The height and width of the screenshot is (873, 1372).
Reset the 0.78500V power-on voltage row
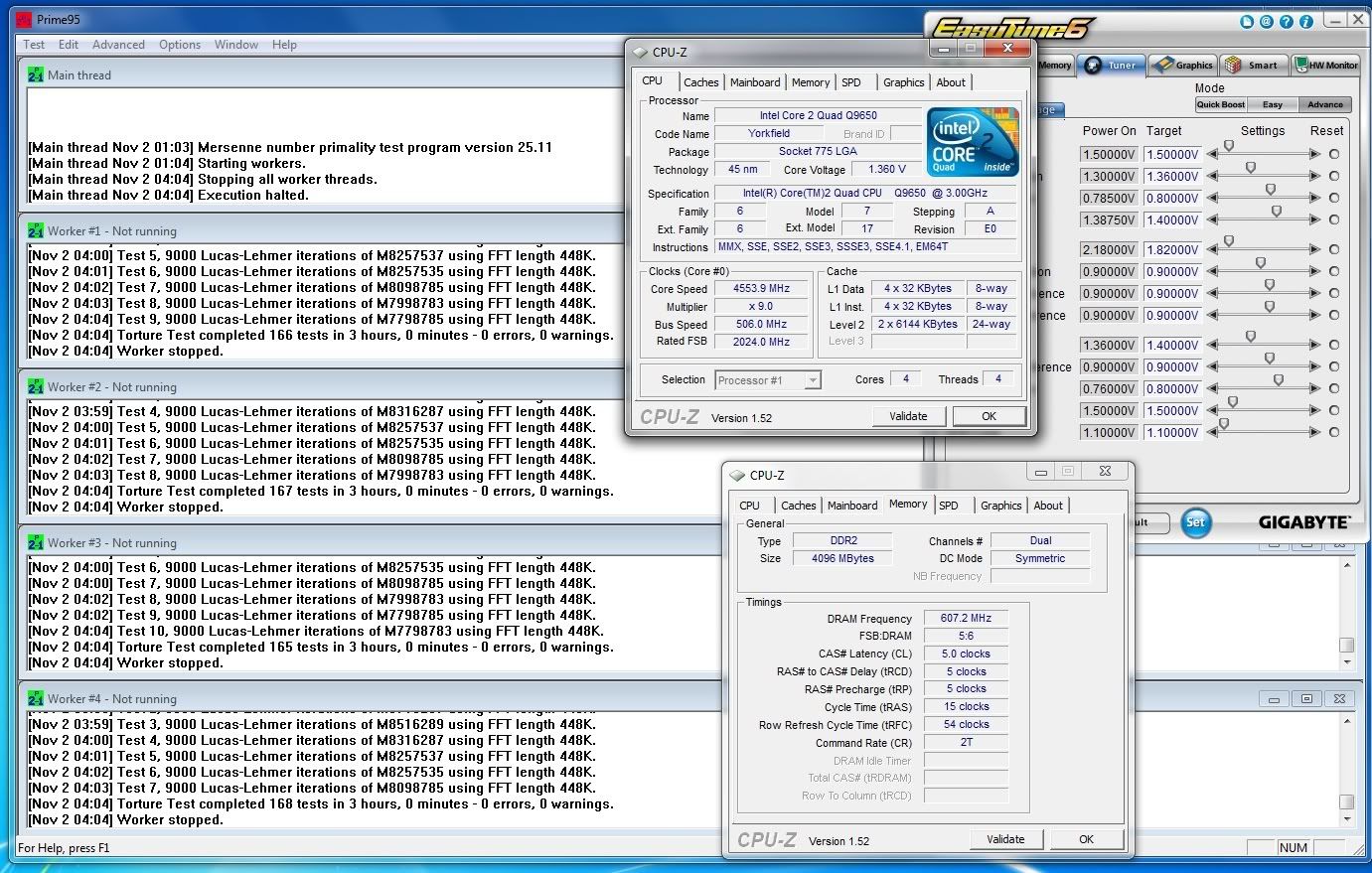point(1334,198)
